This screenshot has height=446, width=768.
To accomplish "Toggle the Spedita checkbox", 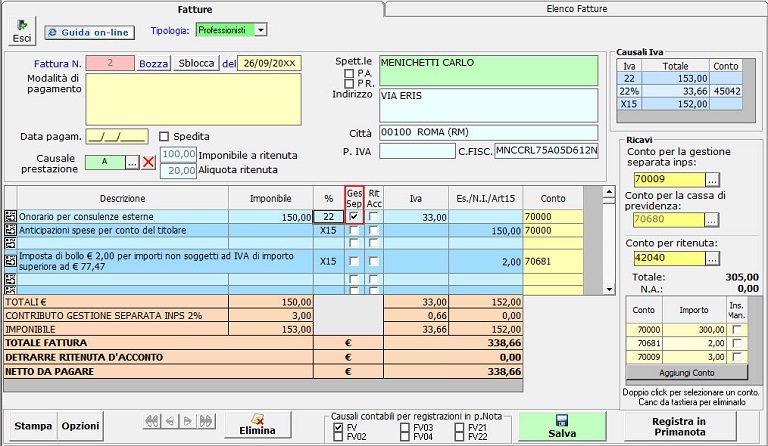I will click(165, 137).
